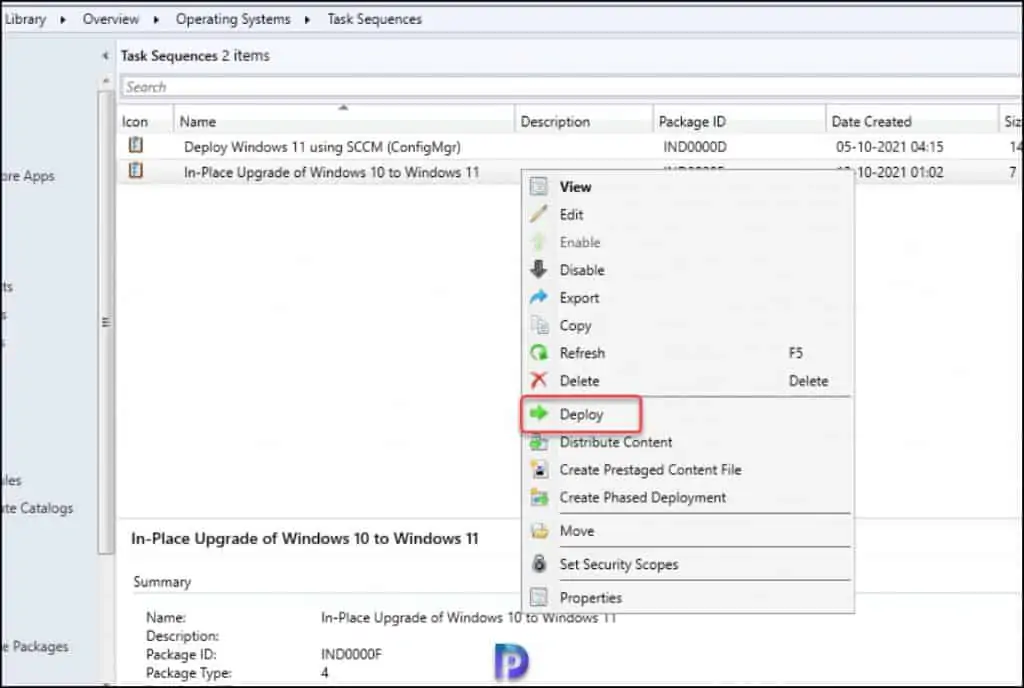
Task: Choose Copy in the context menu
Action: click(688, 325)
